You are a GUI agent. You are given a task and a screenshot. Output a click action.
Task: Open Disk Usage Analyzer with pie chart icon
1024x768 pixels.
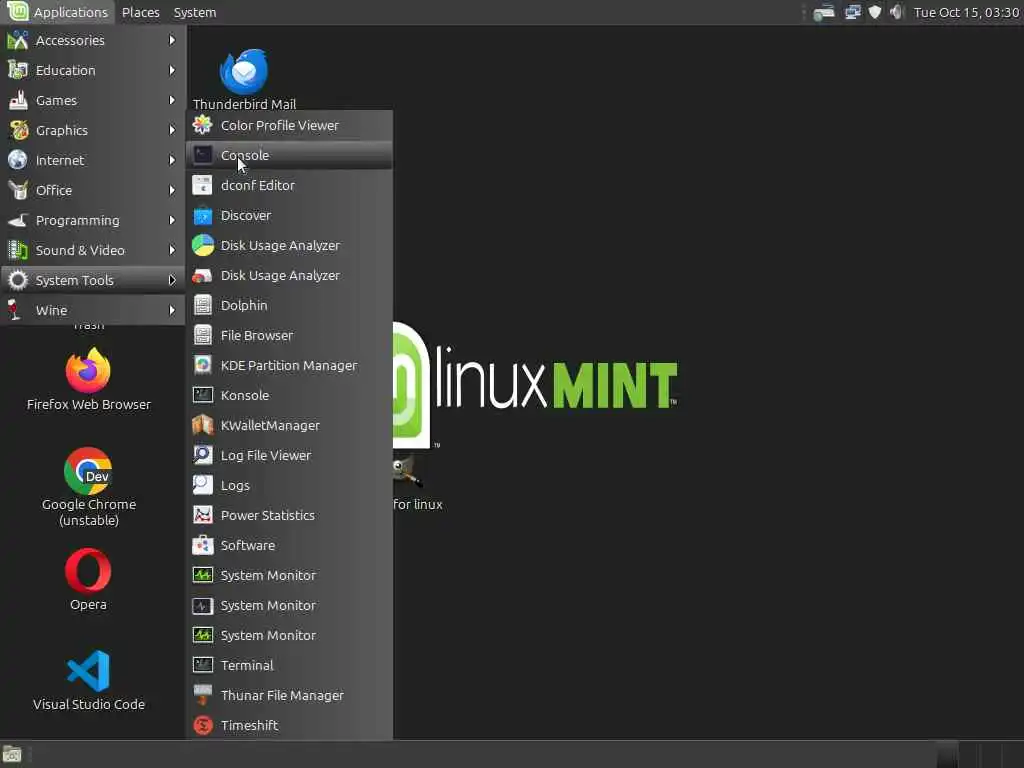[x=289, y=246]
